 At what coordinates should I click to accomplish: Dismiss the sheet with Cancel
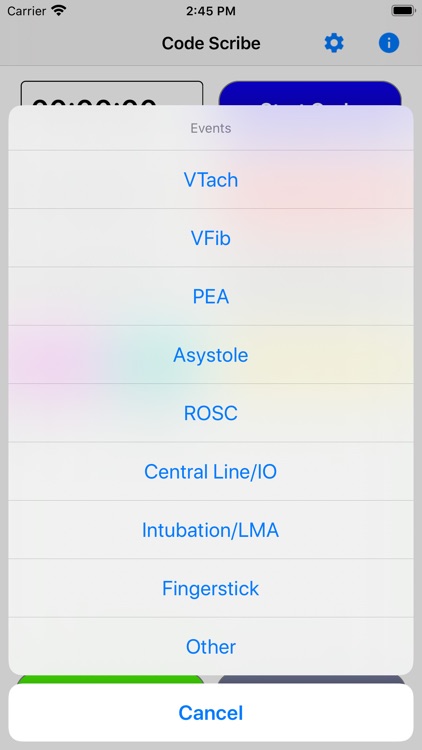tap(211, 713)
